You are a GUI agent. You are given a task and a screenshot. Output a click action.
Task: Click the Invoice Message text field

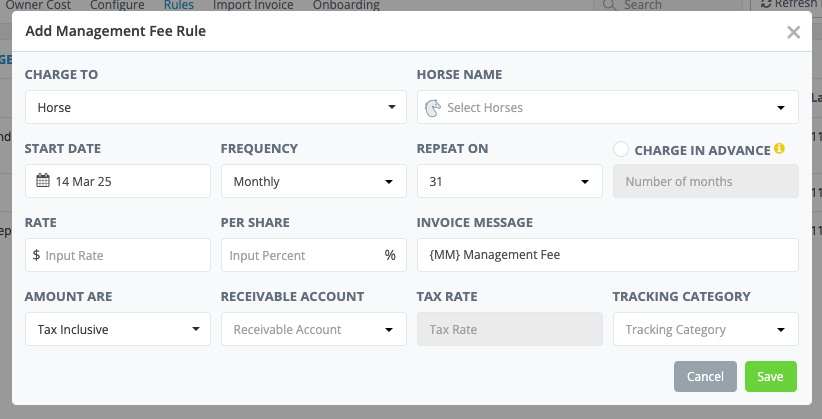coord(607,255)
